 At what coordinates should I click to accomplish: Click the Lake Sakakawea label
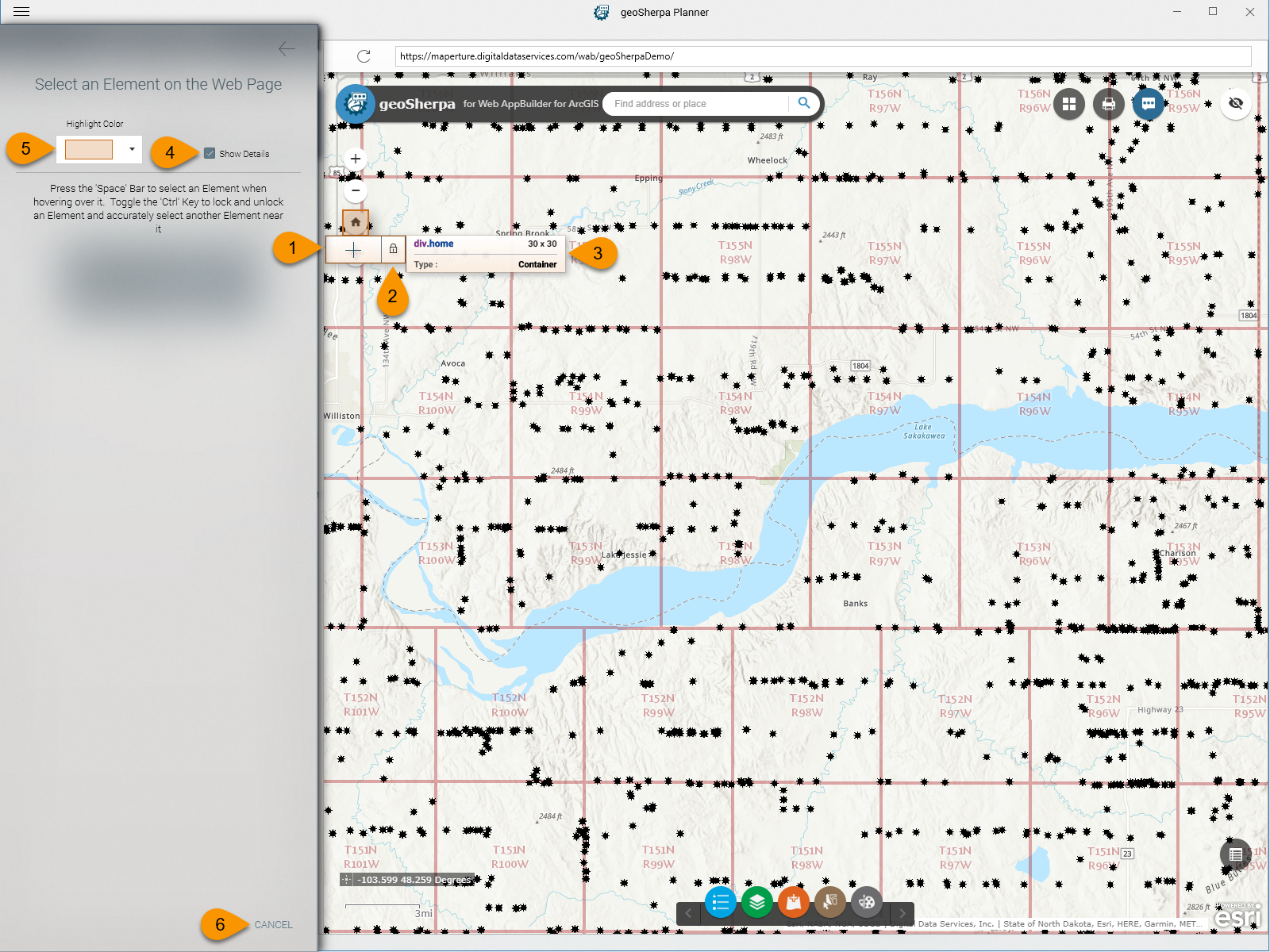pos(924,432)
